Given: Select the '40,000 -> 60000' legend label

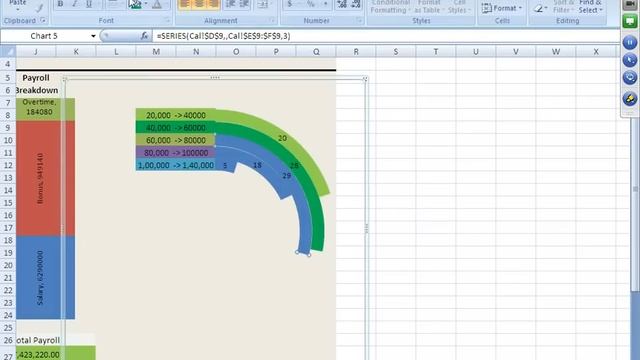Looking at the screenshot, I should click(176, 128).
